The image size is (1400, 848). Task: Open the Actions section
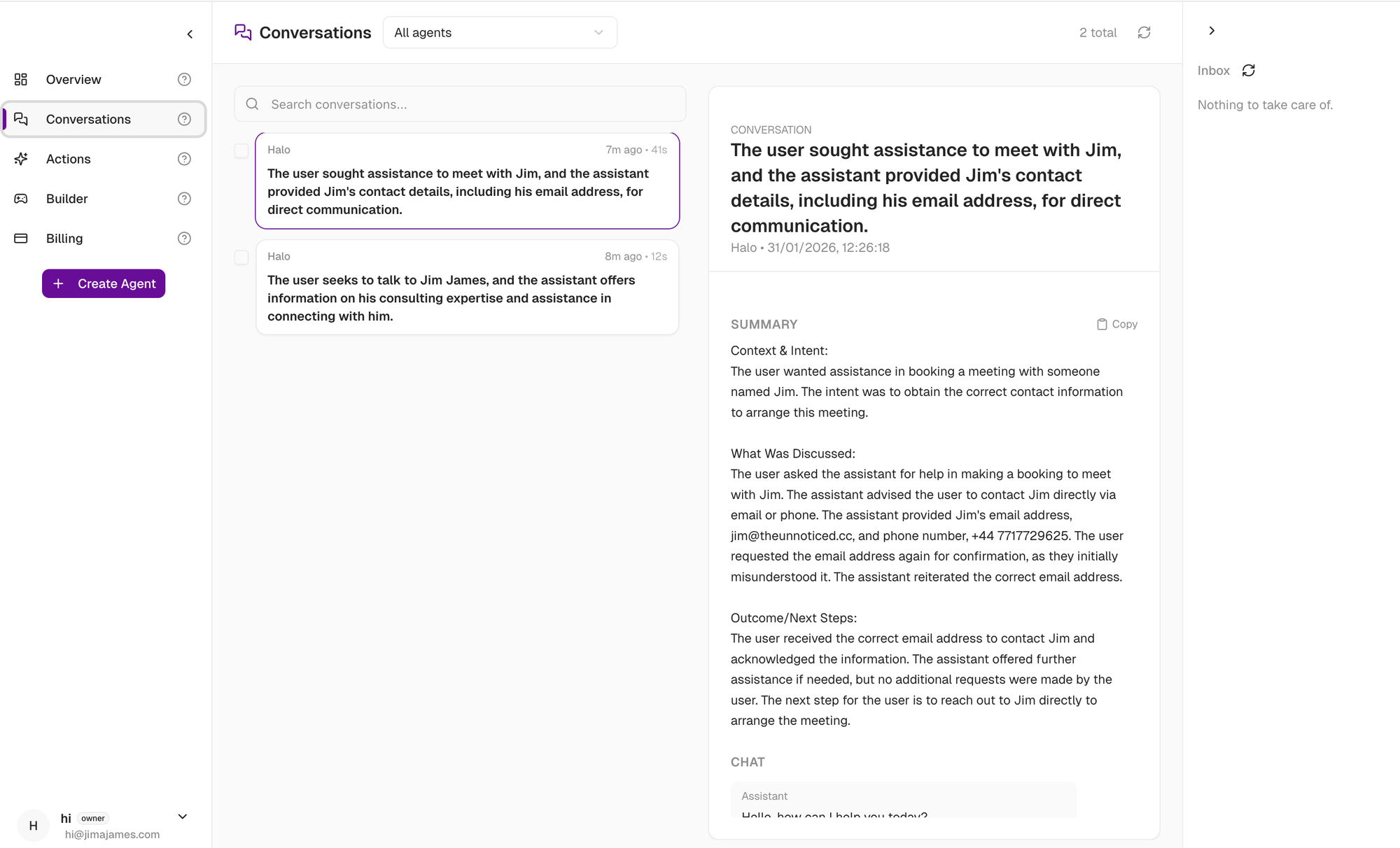point(69,159)
